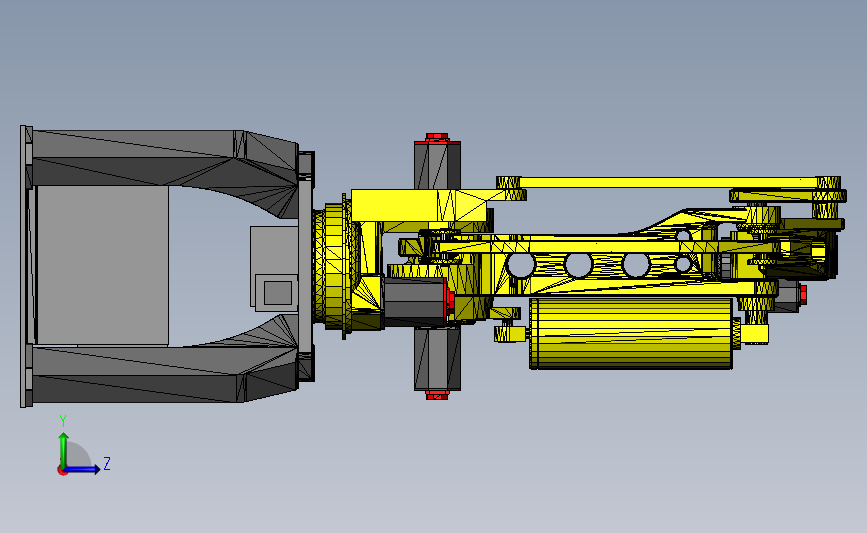Viewport: 867px width, 533px height.
Task: Click the blue Z axis arrow on the triad
Action: click(83, 469)
